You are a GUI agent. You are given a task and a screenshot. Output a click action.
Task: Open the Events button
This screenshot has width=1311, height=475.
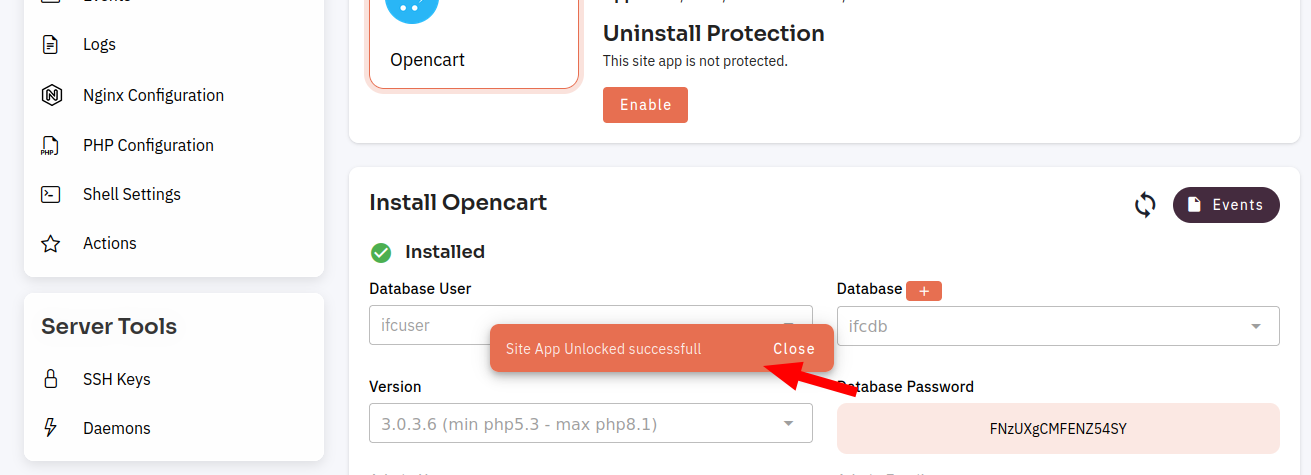click(1226, 205)
